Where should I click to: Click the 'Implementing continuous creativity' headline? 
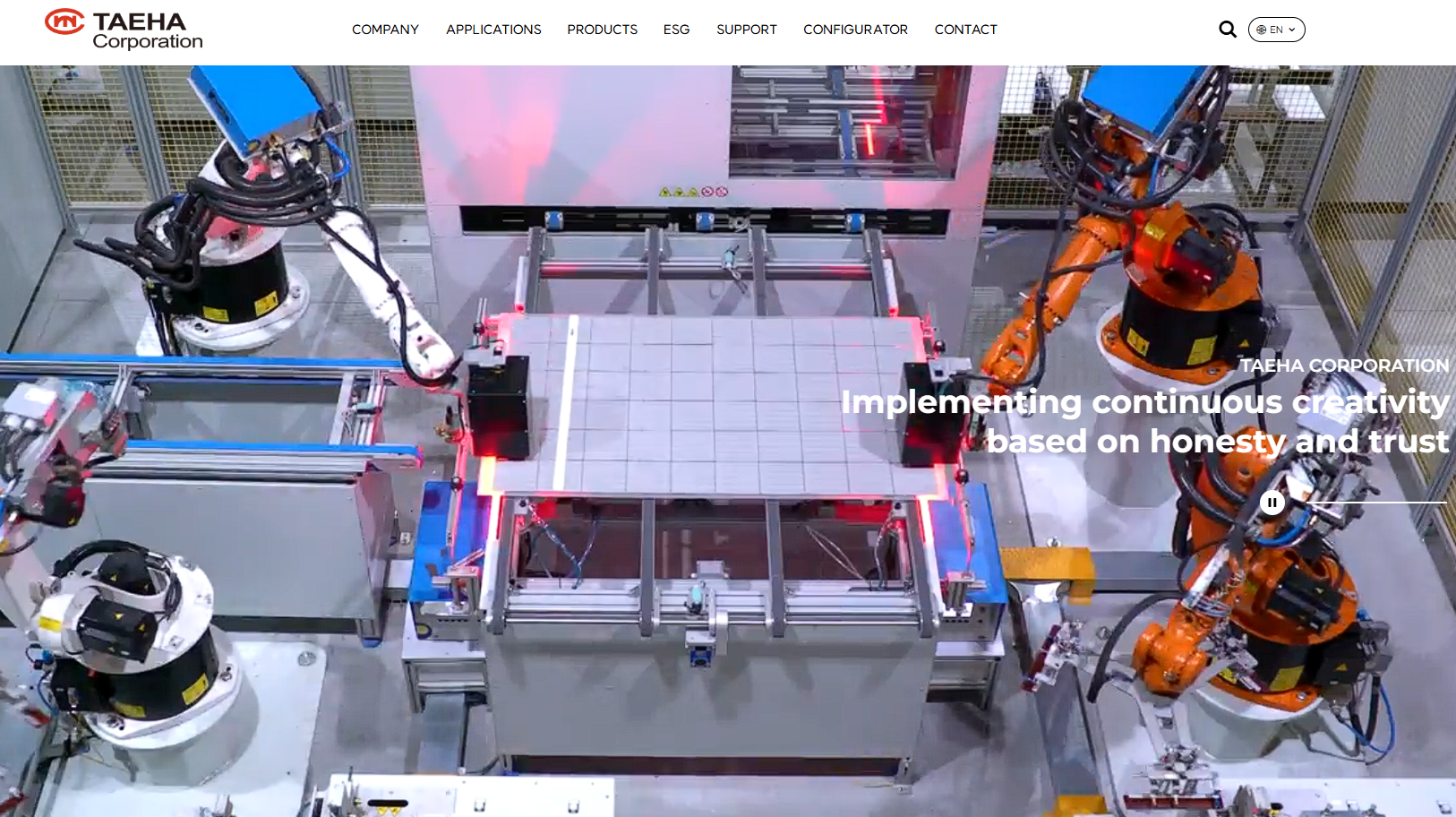pyautogui.click(x=1144, y=402)
